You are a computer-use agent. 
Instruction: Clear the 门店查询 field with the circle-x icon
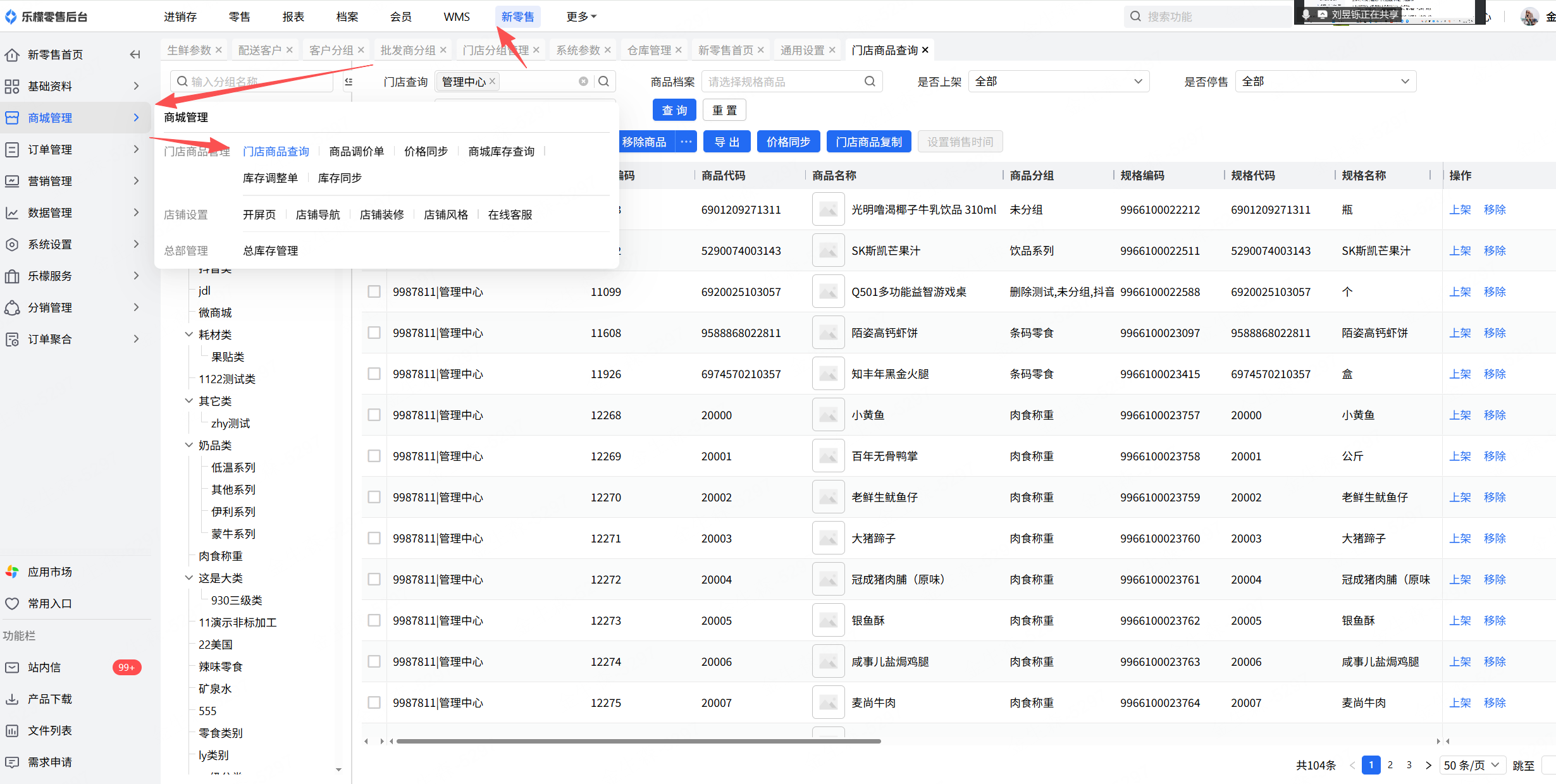tap(583, 82)
